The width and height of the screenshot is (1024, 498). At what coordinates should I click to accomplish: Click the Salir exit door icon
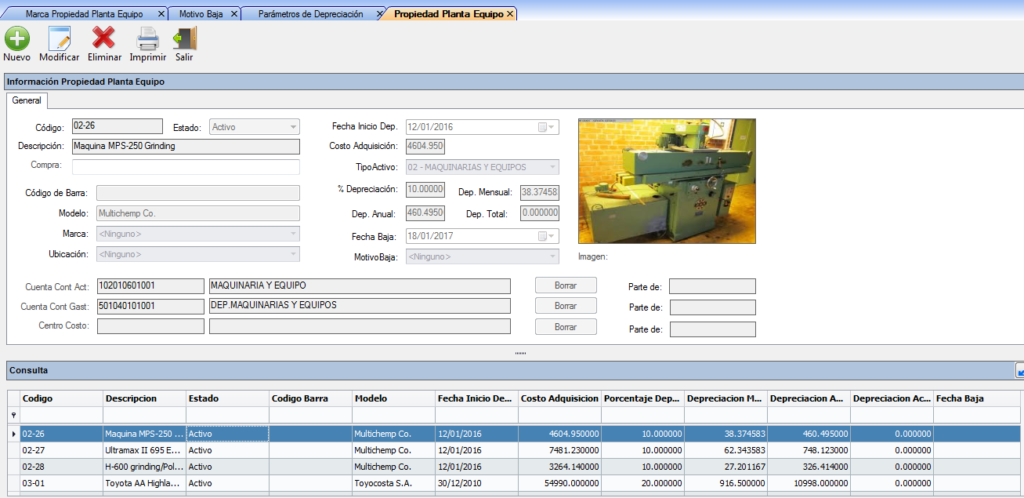(x=184, y=39)
